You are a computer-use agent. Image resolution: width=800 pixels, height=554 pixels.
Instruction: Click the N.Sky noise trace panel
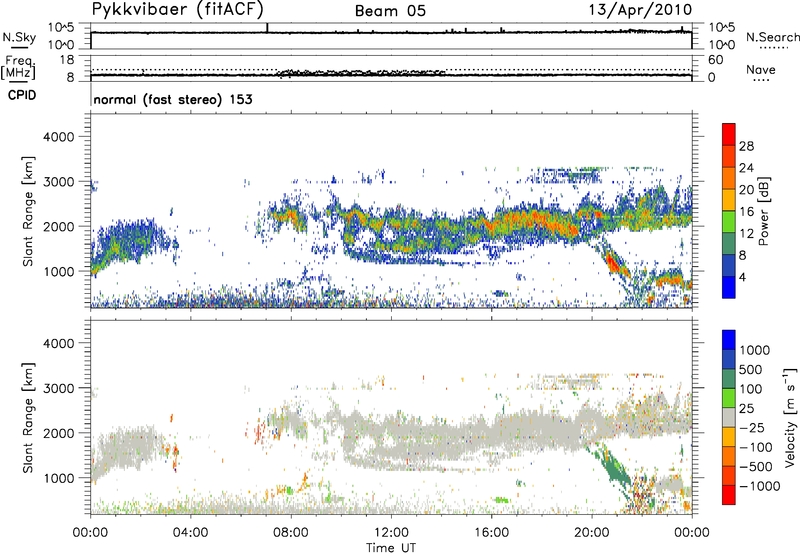coord(391,36)
